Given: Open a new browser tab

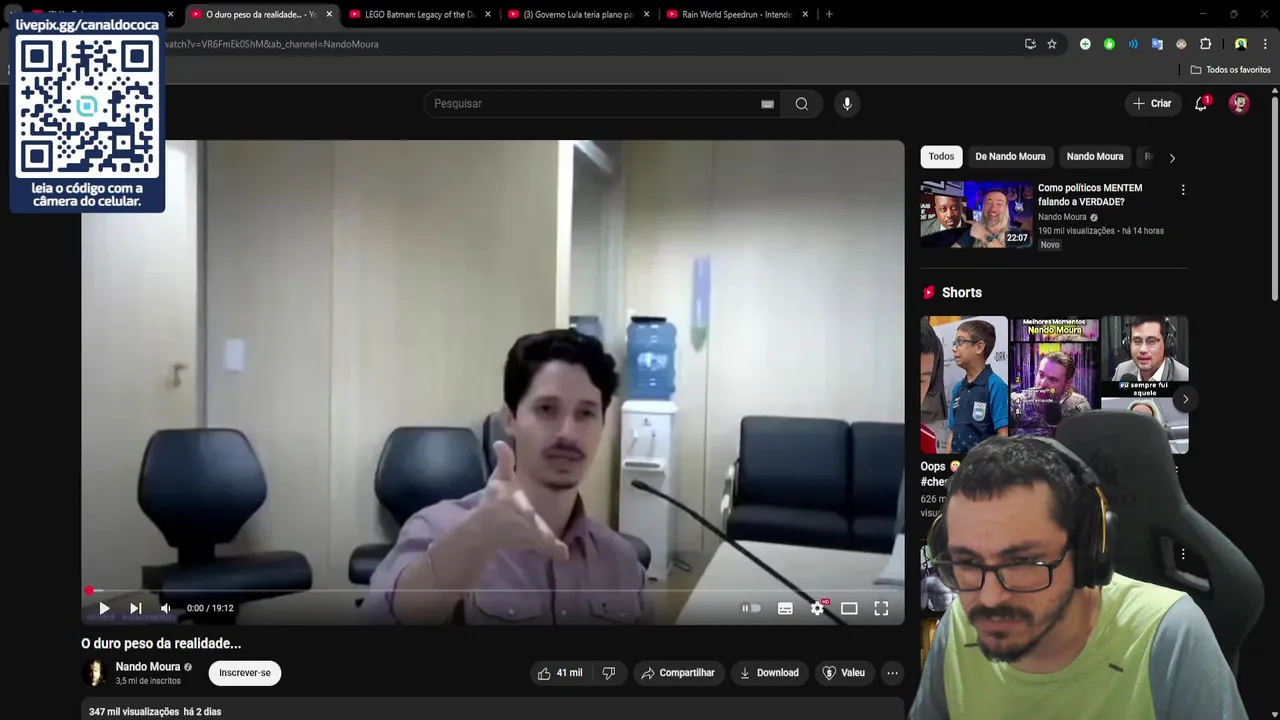Looking at the screenshot, I should [x=829, y=15].
